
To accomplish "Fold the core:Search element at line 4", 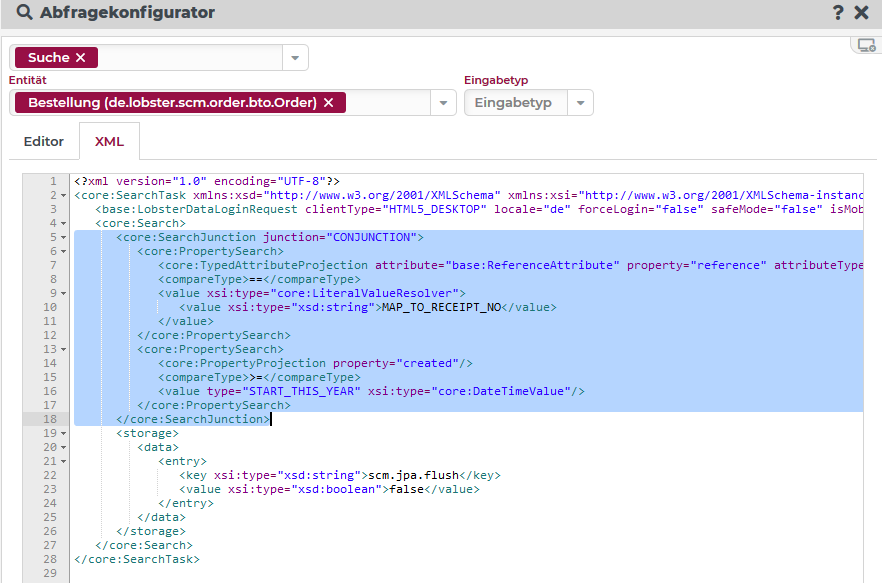I will [65, 224].
